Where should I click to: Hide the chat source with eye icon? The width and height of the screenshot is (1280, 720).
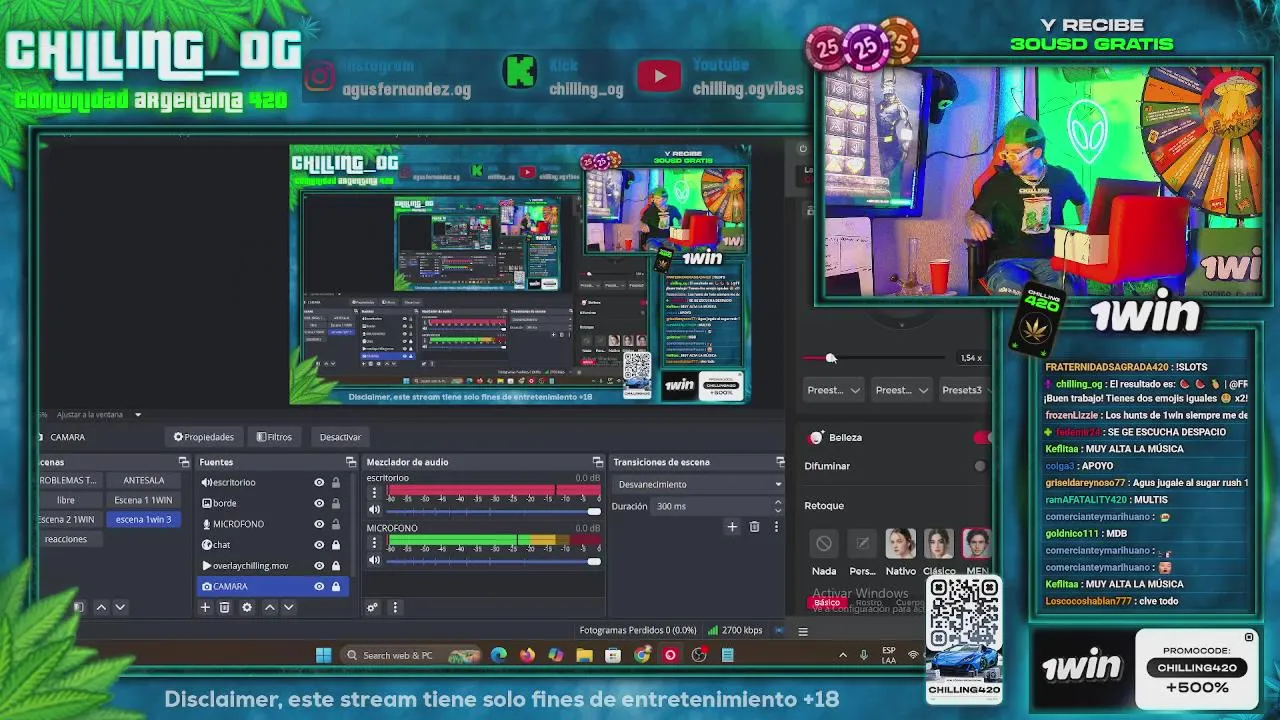coord(319,545)
